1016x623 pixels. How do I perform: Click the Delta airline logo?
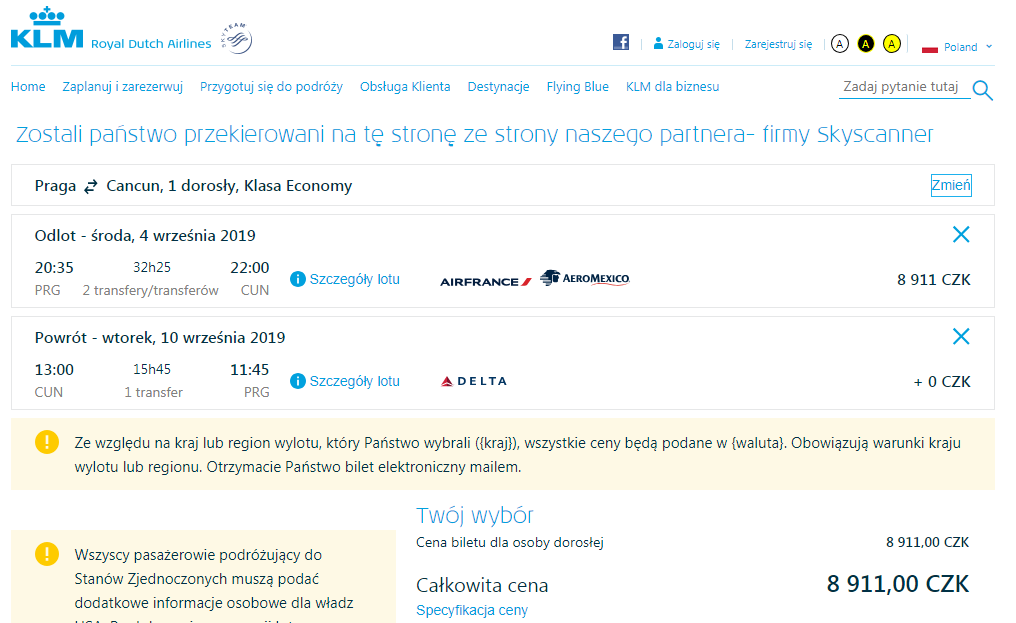[x=474, y=381]
